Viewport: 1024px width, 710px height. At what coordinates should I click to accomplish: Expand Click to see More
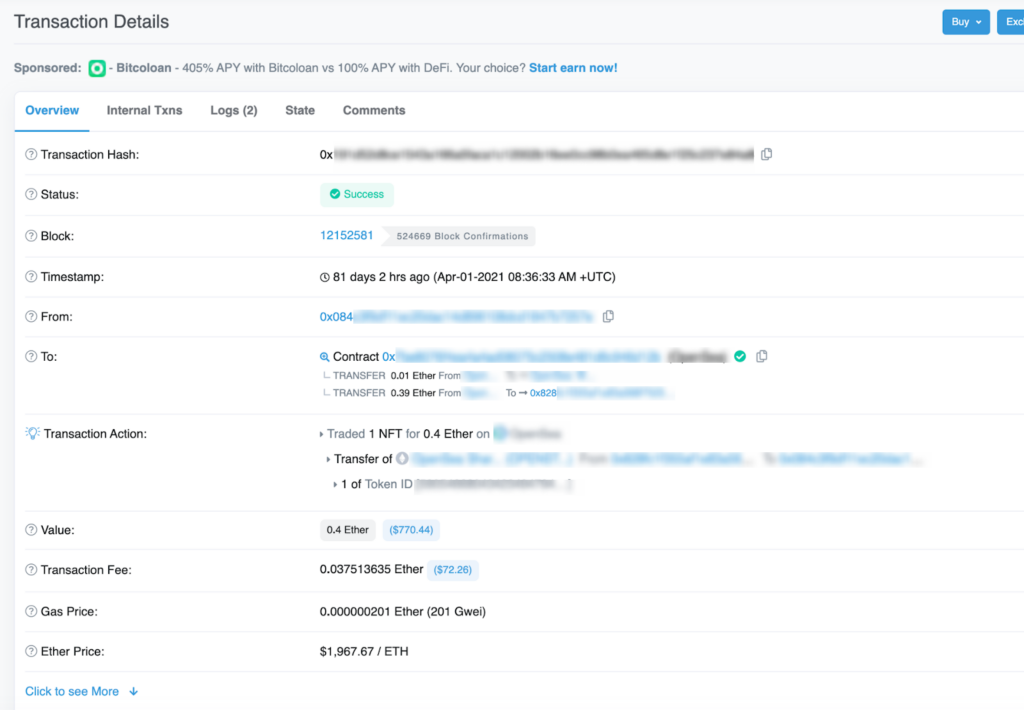tap(82, 691)
